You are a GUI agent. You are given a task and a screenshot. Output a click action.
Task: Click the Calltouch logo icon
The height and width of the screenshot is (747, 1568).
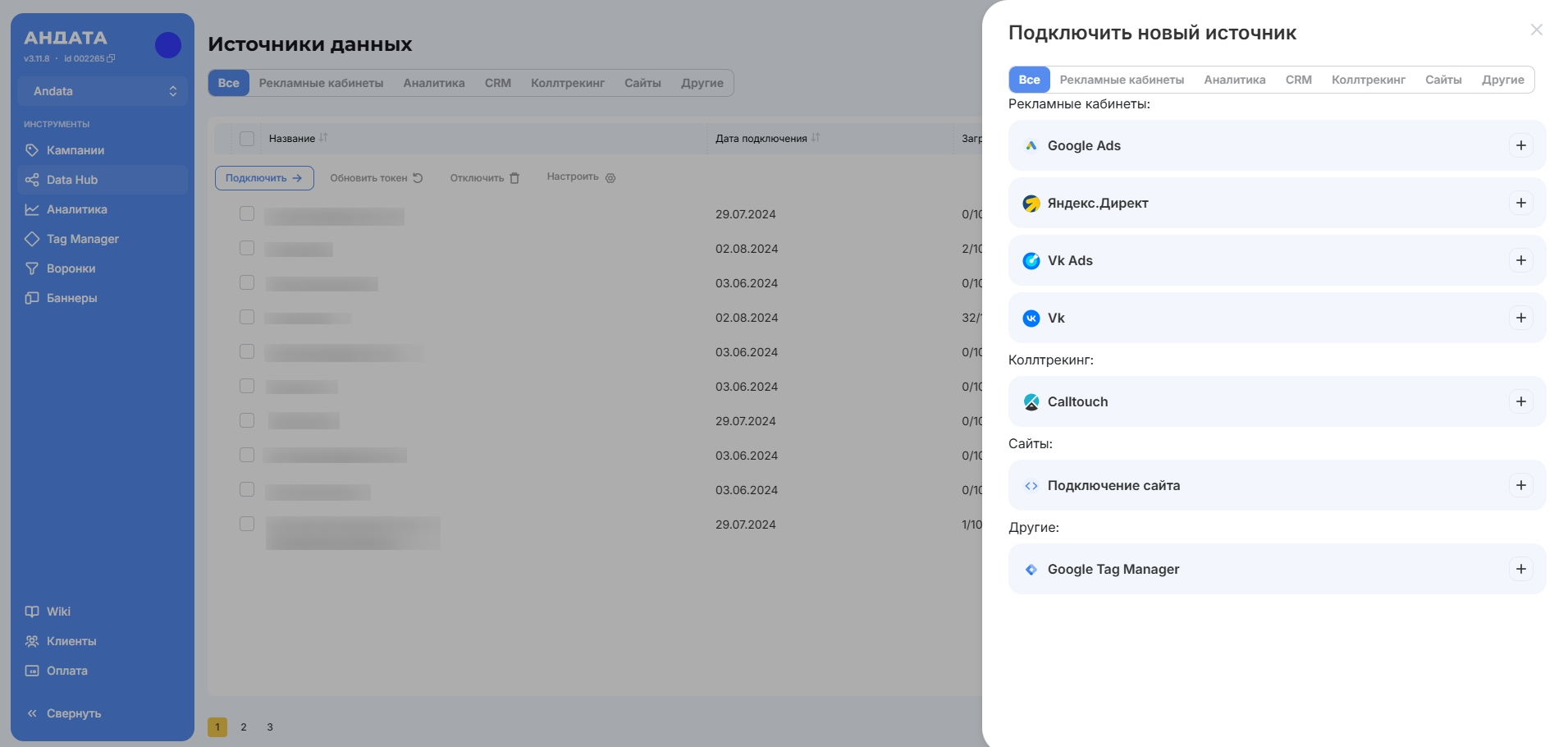coord(1031,402)
